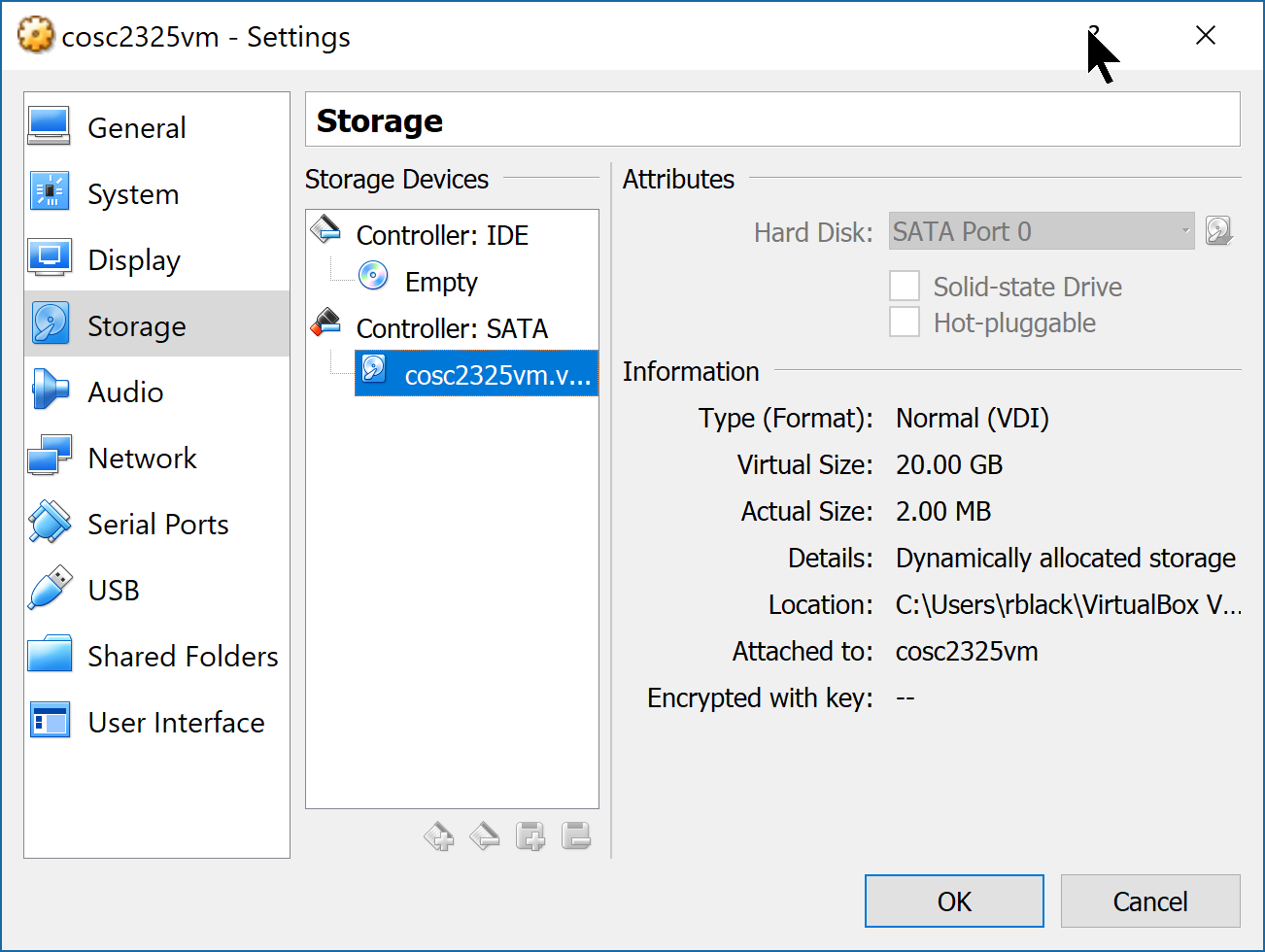
Task: Confirm settings with the OK button
Action: tap(954, 901)
